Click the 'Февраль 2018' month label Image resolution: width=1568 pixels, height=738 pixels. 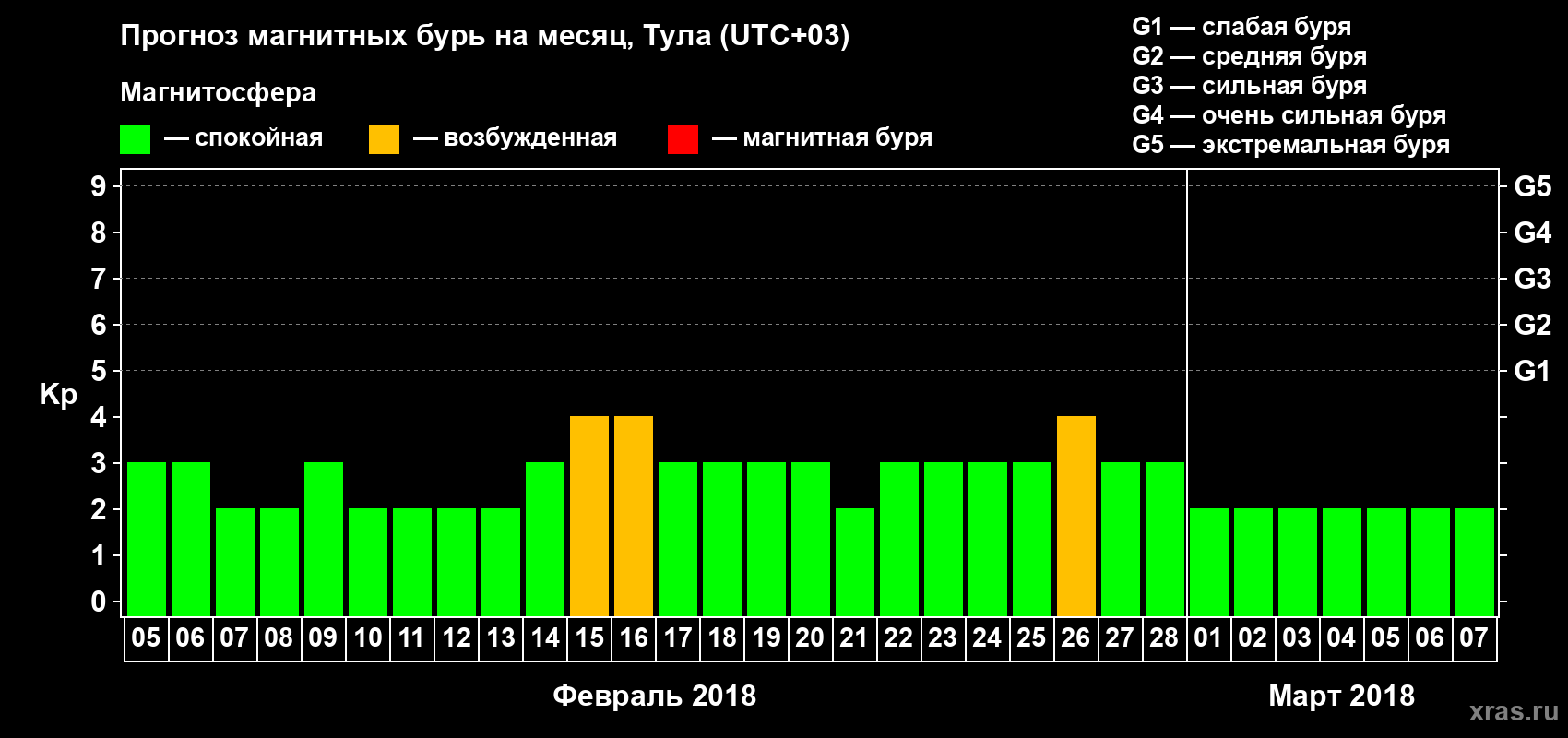tap(655, 696)
